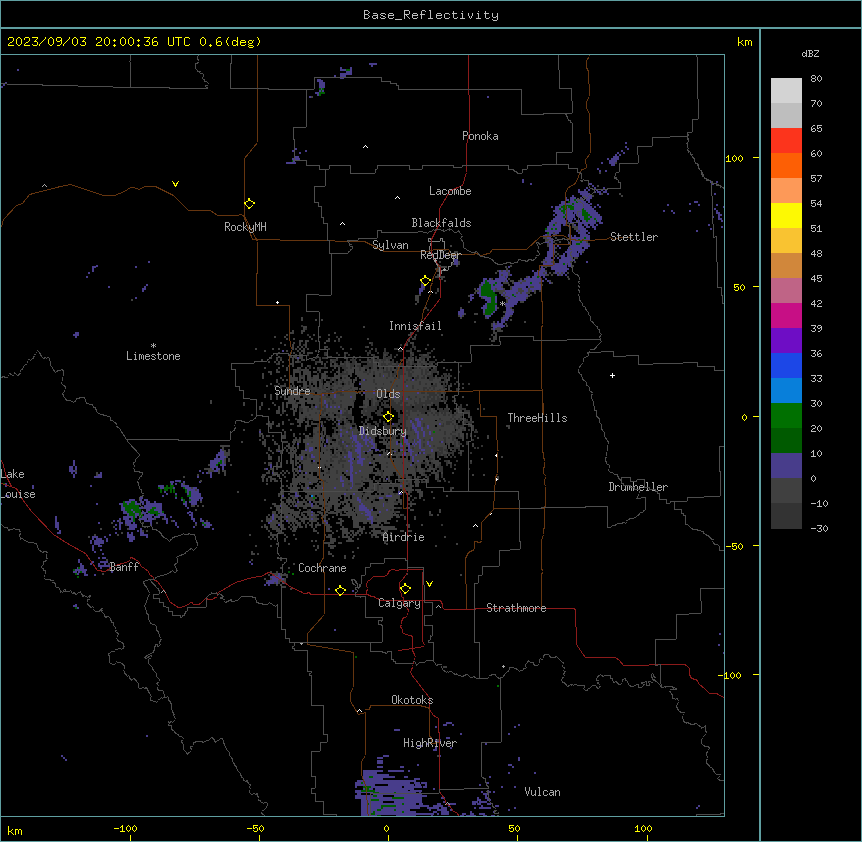Click the Ponoka city label
This screenshot has height=842, width=862.
[x=480, y=136]
